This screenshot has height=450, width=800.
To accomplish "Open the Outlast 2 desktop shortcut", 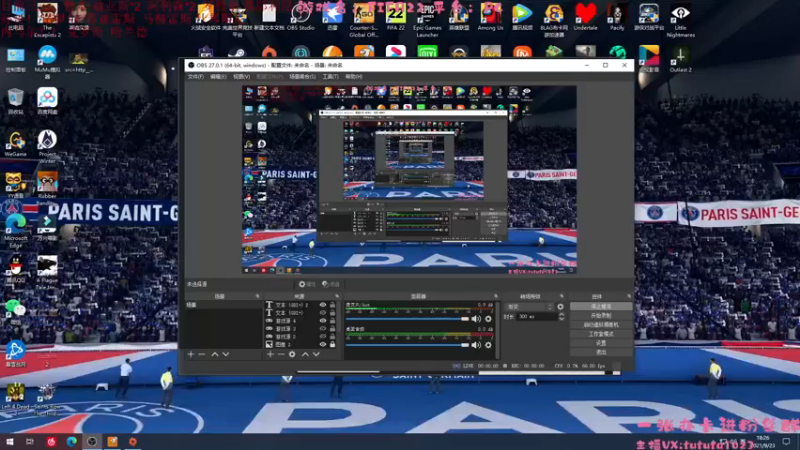I will (x=681, y=59).
